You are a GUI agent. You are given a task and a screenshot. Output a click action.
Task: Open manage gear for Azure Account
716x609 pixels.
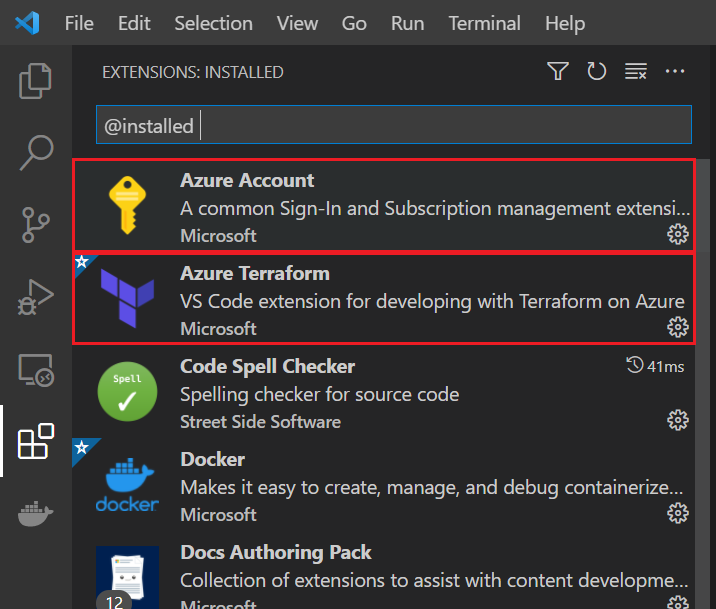[678, 234]
